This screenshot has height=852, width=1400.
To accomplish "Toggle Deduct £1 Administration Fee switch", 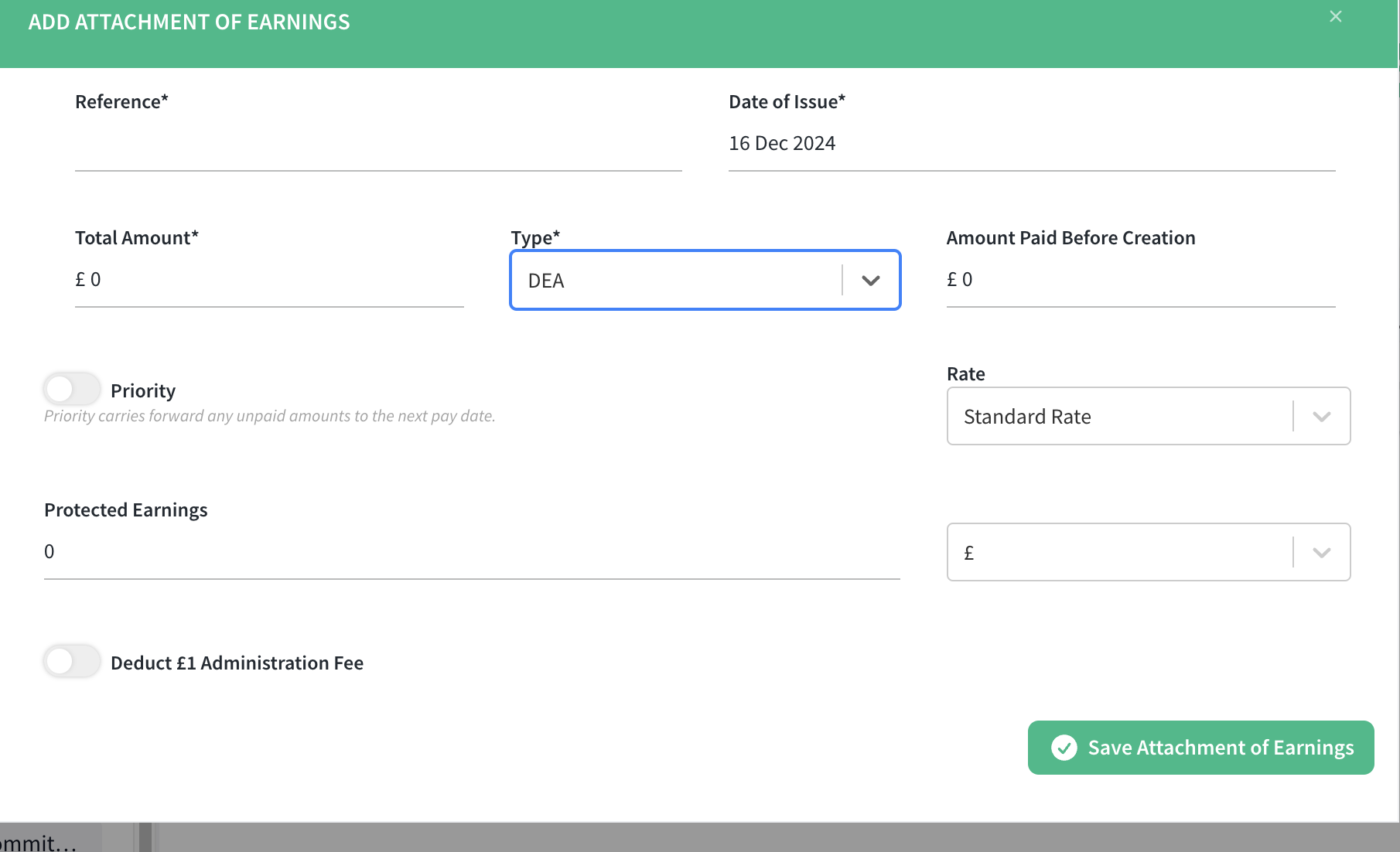I will tap(72, 662).
